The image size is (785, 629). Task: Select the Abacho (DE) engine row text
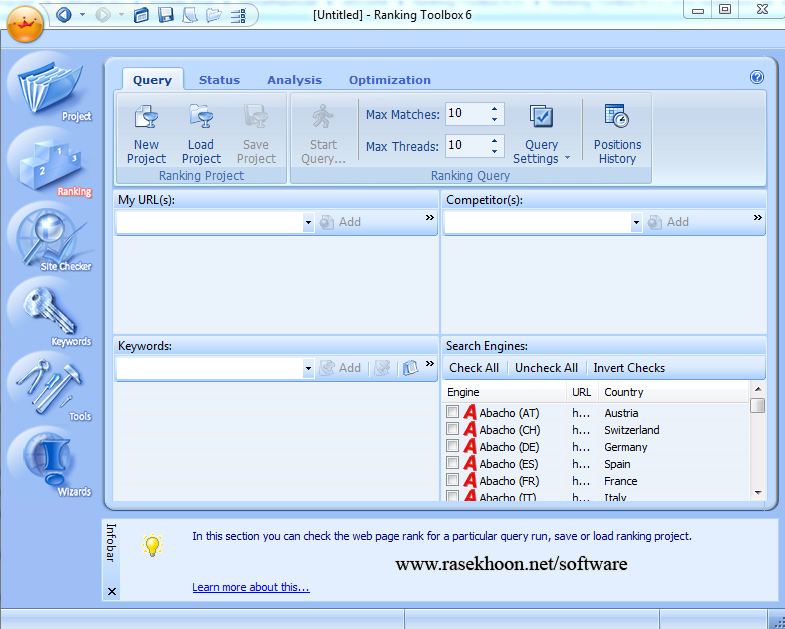[509, 447]
